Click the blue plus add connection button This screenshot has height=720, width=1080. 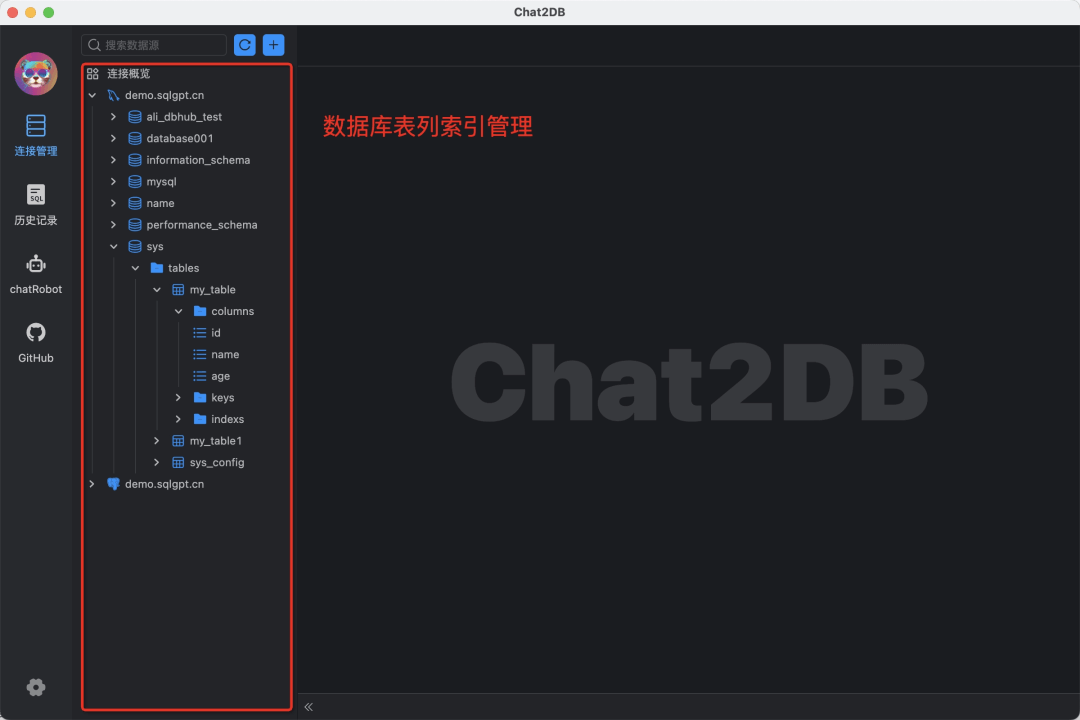click(273, 45)
